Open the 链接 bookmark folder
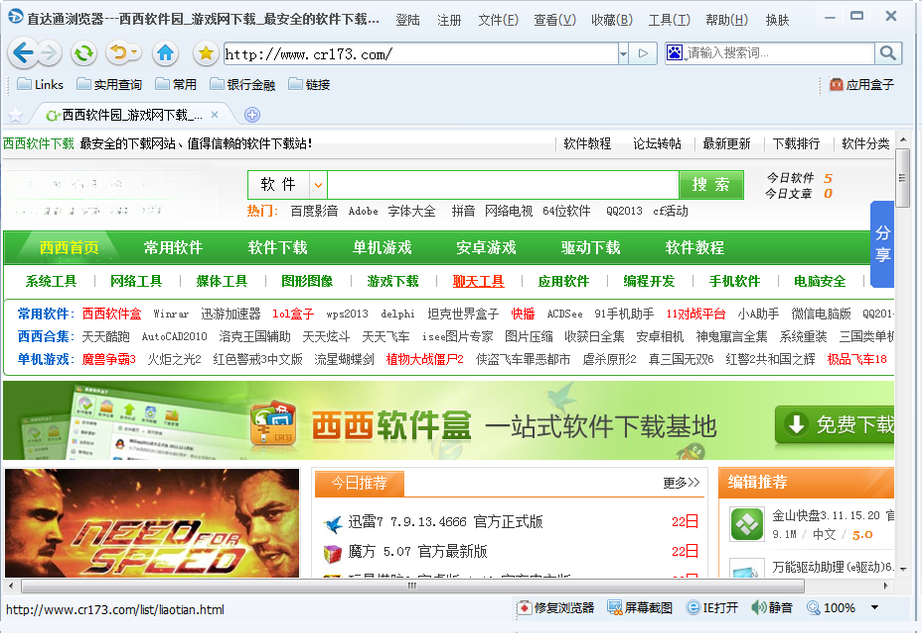 point(309,85)
